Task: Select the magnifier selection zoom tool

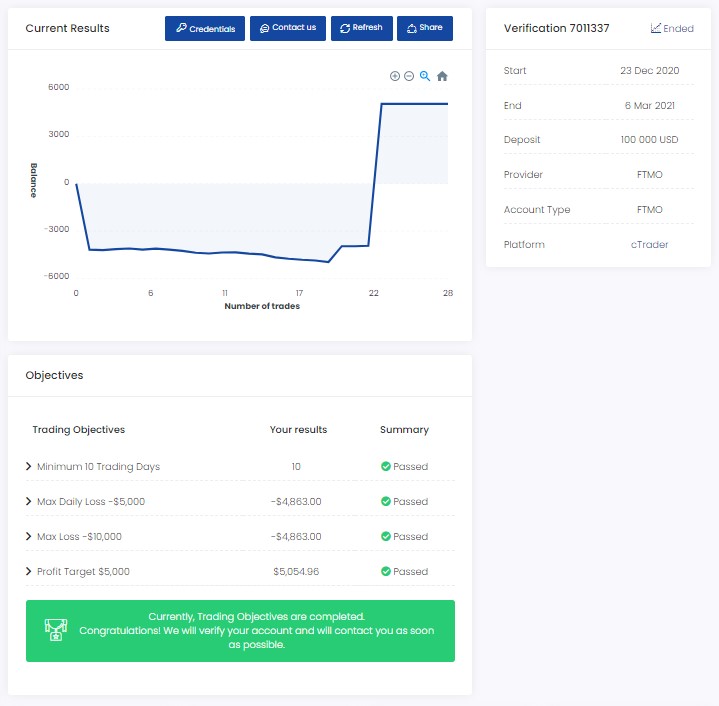Action: (x=425, y=76)
